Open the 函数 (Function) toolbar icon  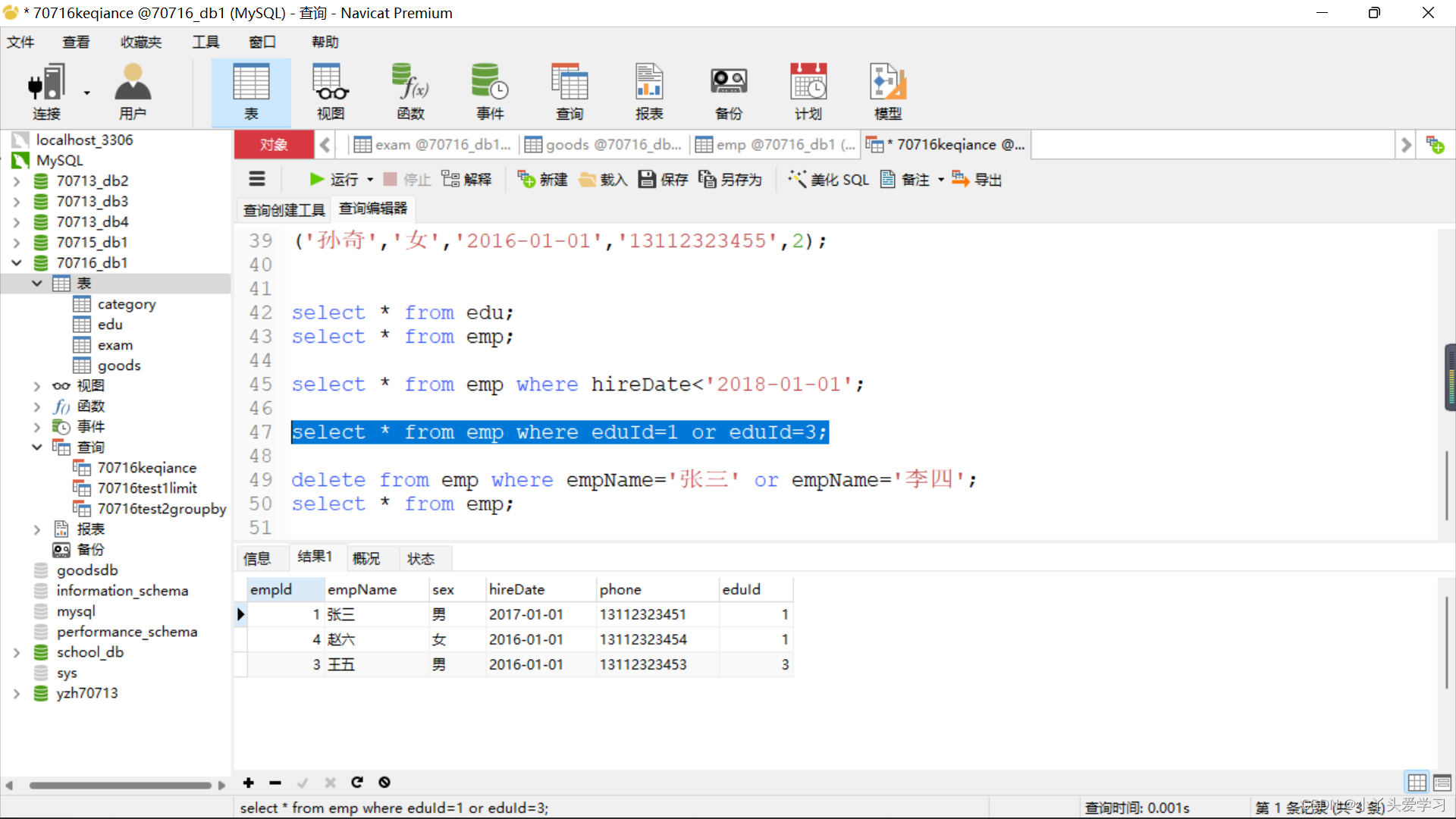410,93
